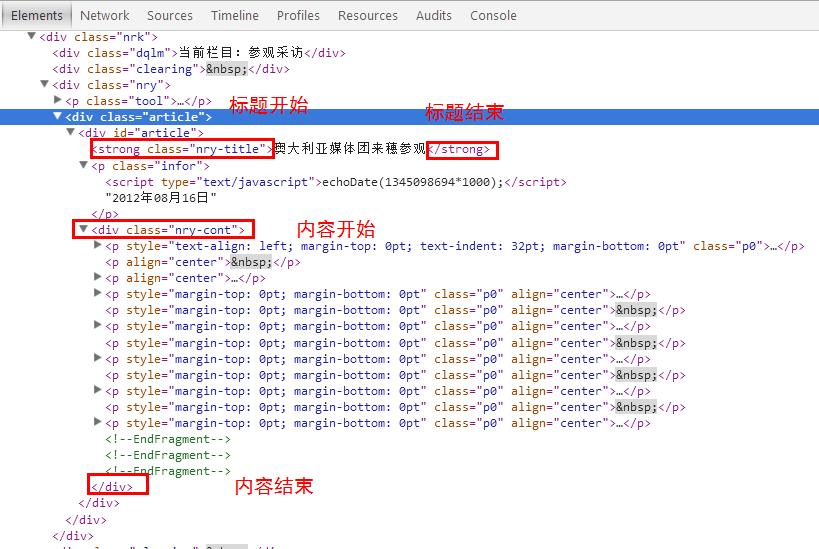Viewport: 819px width, 549px height.
Task: Expand the p class="tool" node
Action: point(57,99)
